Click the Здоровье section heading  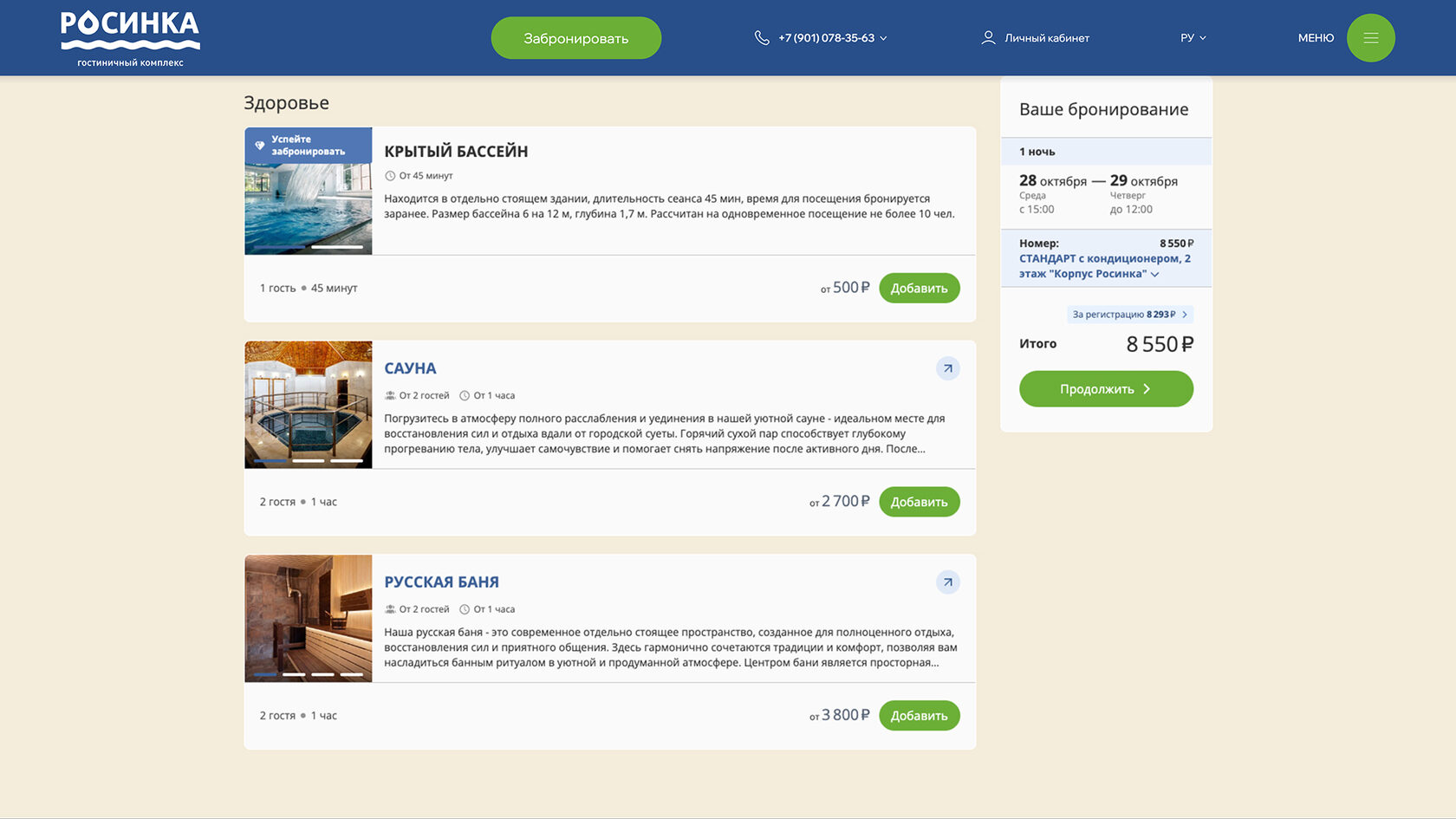click(286, 103)
